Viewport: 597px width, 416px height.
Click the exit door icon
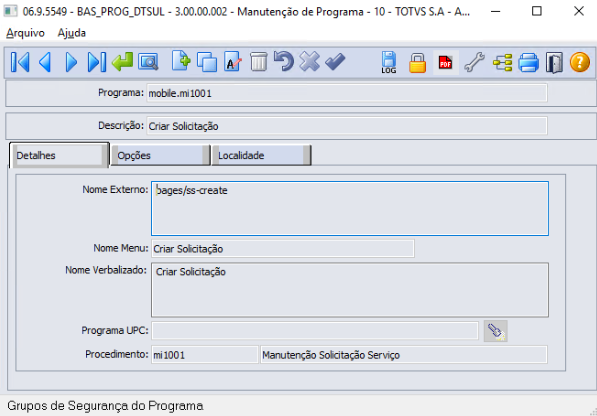(554, 62)
